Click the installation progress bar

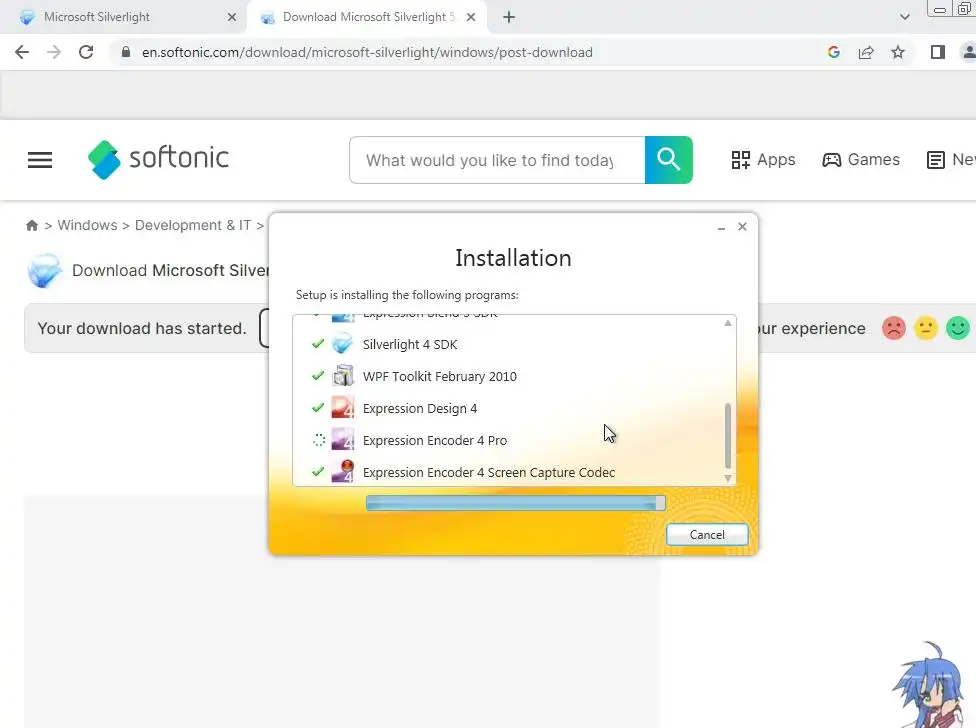[515, 503]
